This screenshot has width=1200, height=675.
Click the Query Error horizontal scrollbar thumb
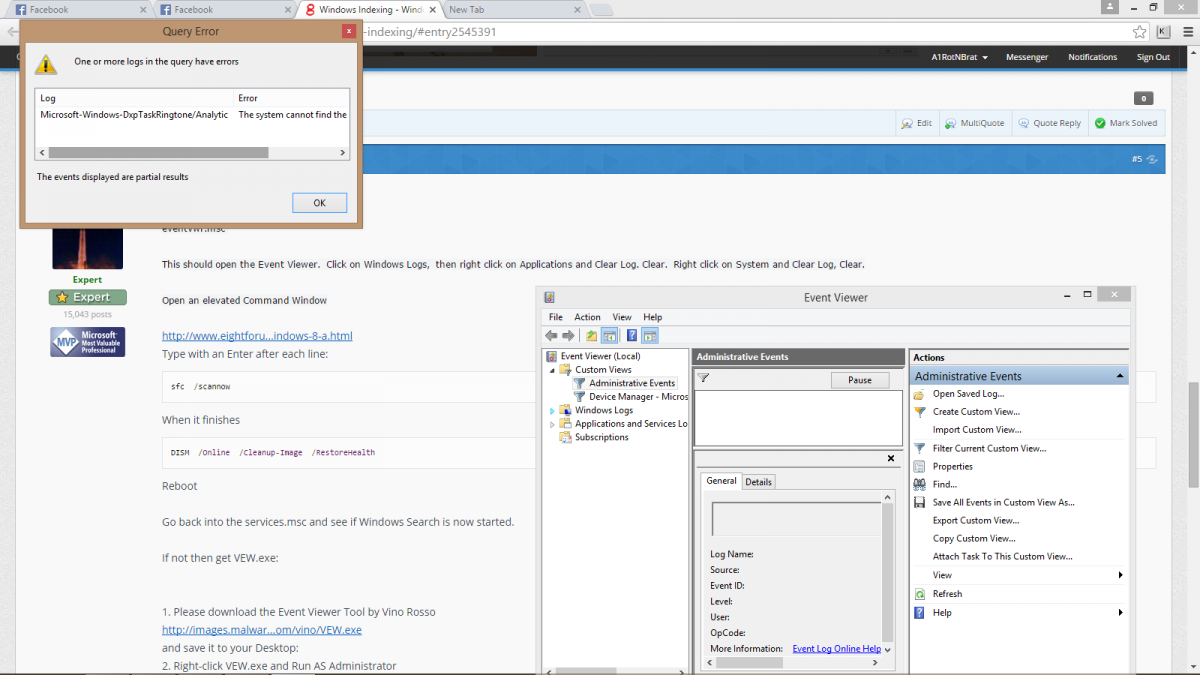click(158, 153)
